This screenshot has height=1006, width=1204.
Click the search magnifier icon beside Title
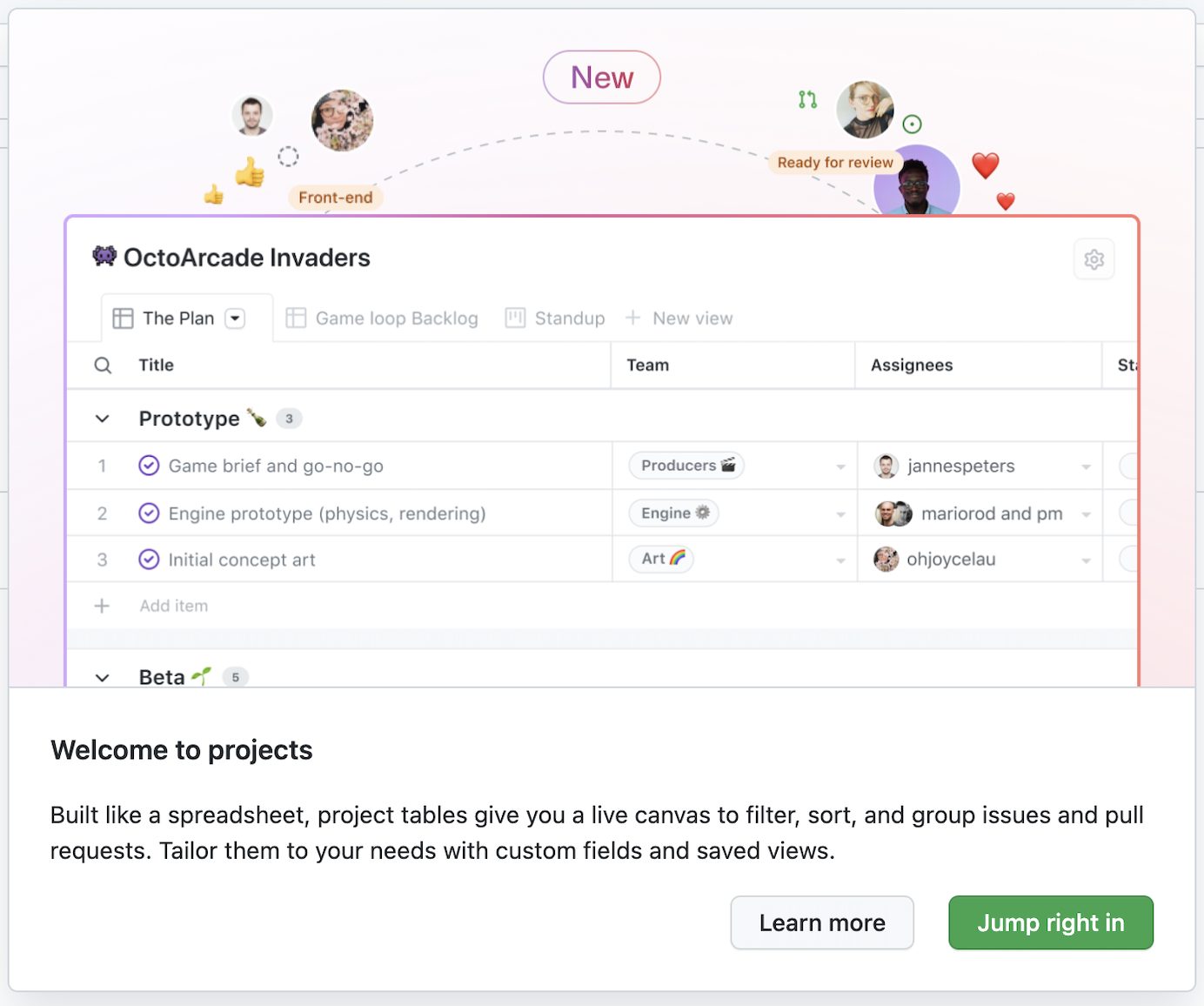click(103, 366)
